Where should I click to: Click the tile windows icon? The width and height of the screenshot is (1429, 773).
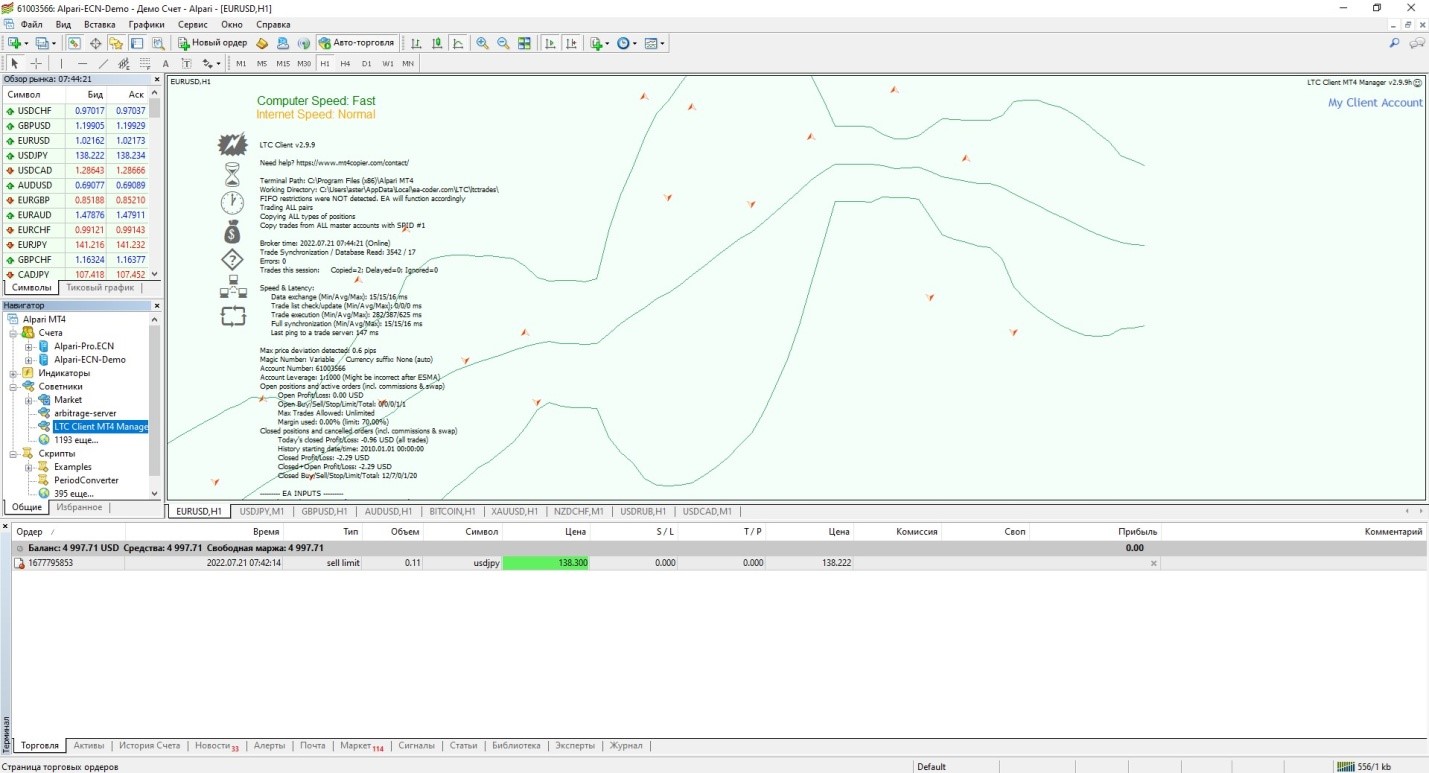(x=524, y=43)
